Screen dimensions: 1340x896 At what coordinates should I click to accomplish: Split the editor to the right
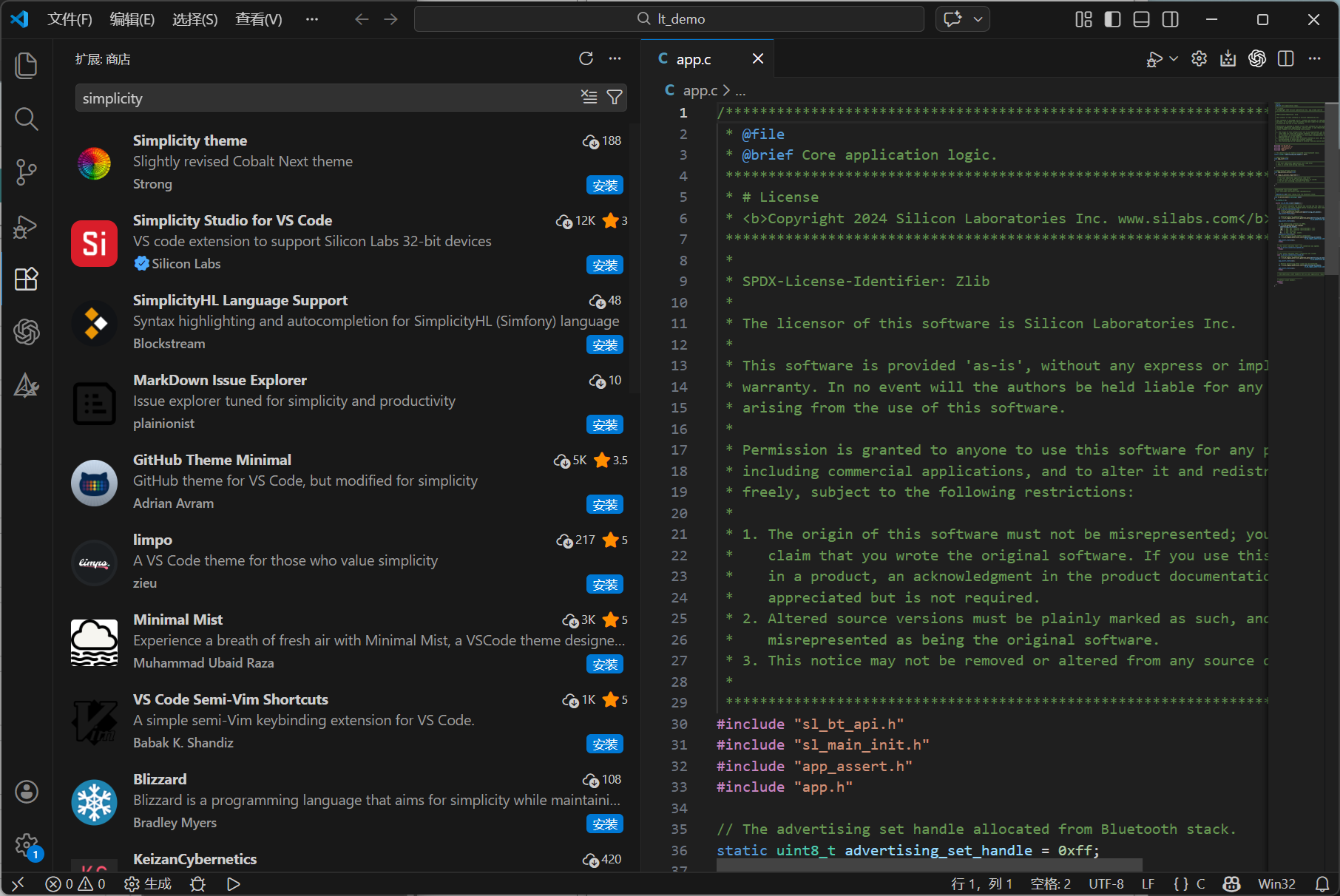pos(1285,59)
